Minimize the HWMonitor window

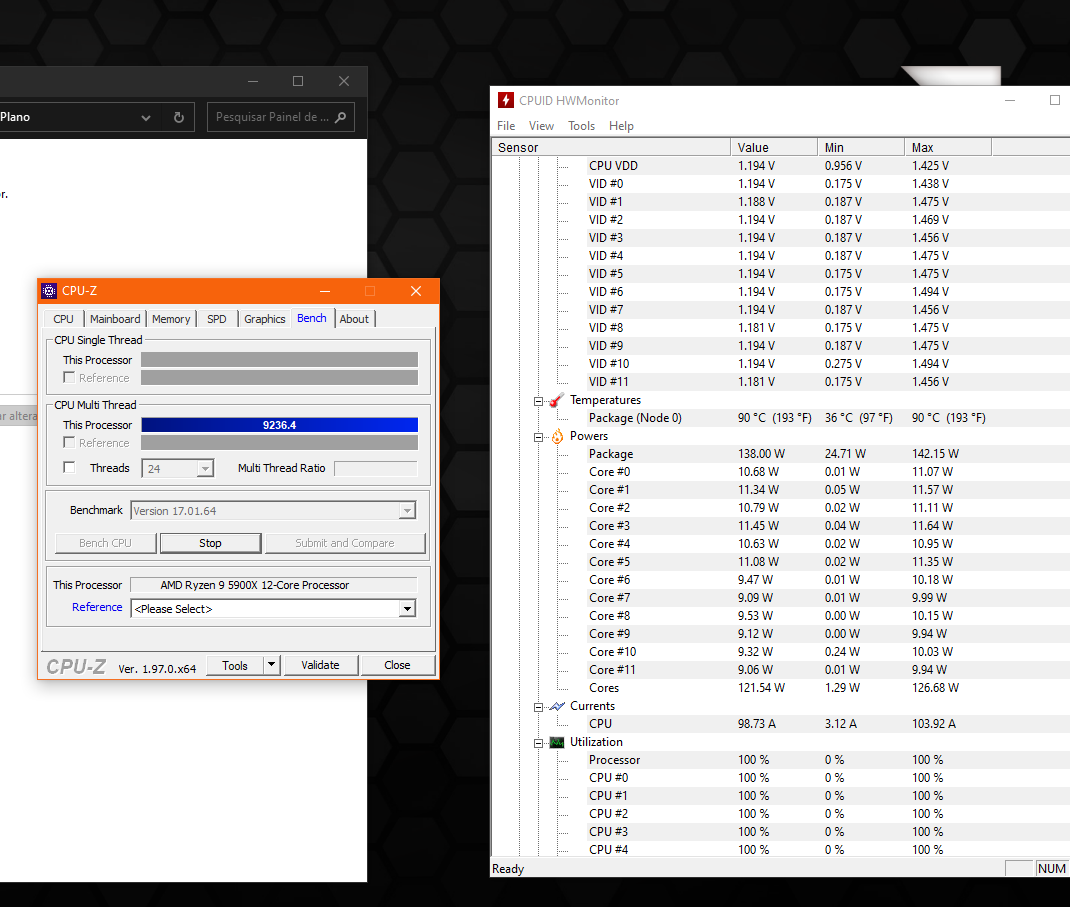(x=1010, y=100)
